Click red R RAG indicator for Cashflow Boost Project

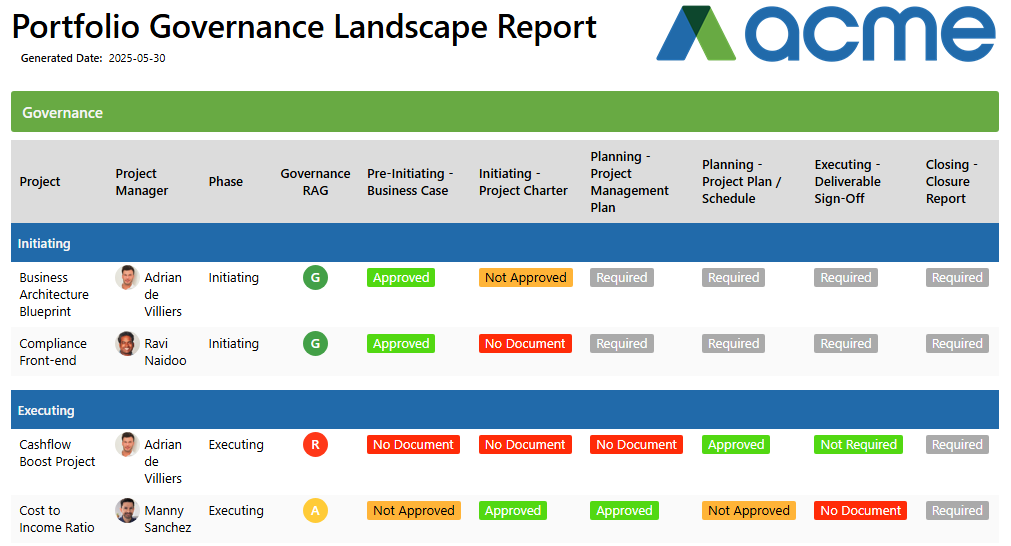coord(315,445)
